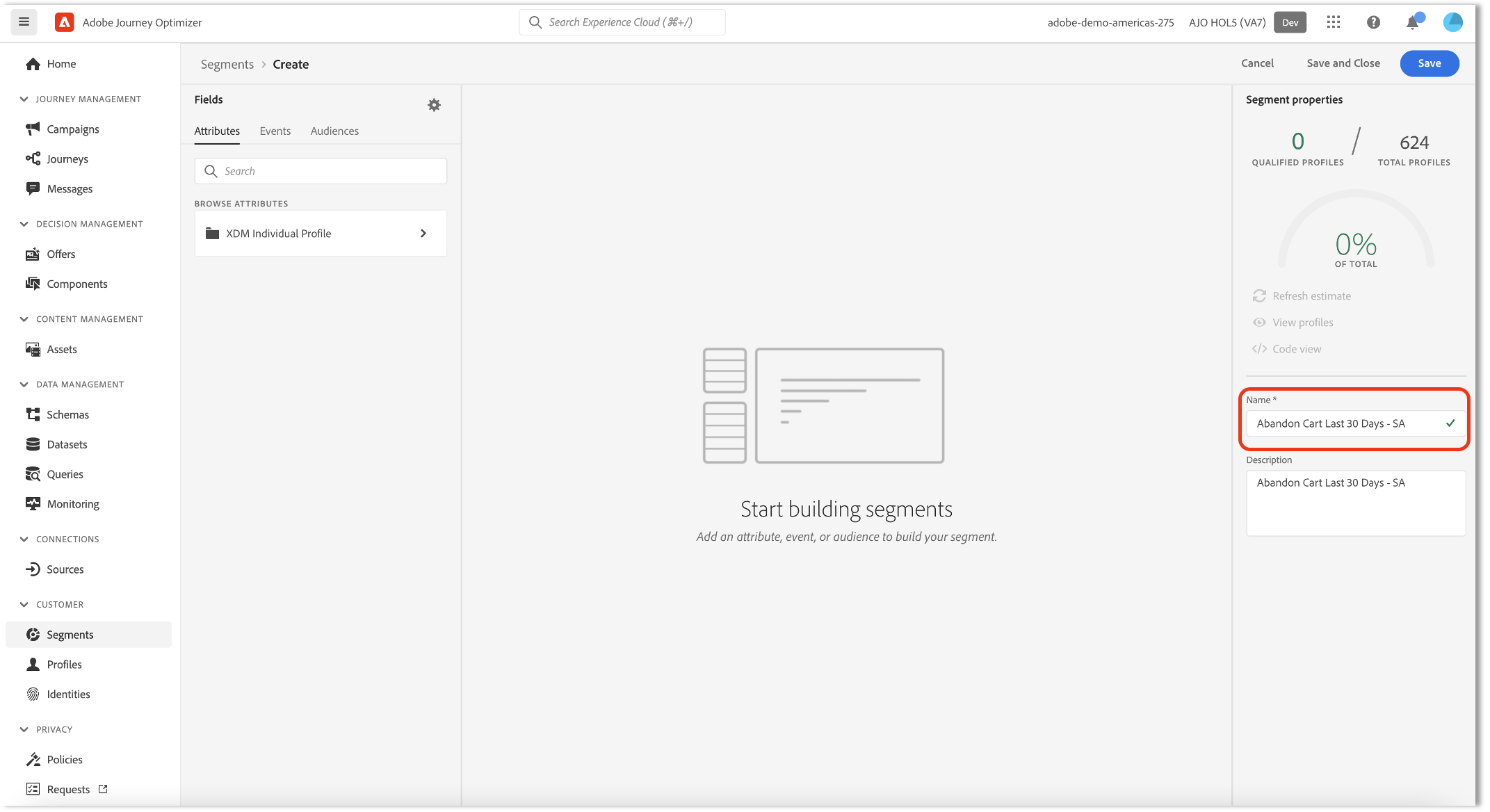Open Profiles from sidebar
Screen dimensions: 1490x812
tap(54, 665)
